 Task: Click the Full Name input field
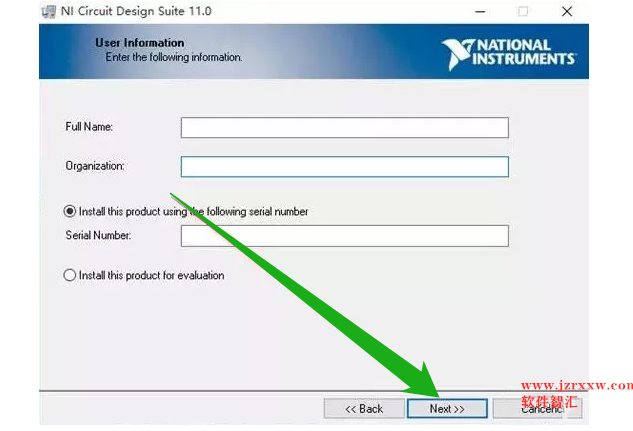click(344, 128)
